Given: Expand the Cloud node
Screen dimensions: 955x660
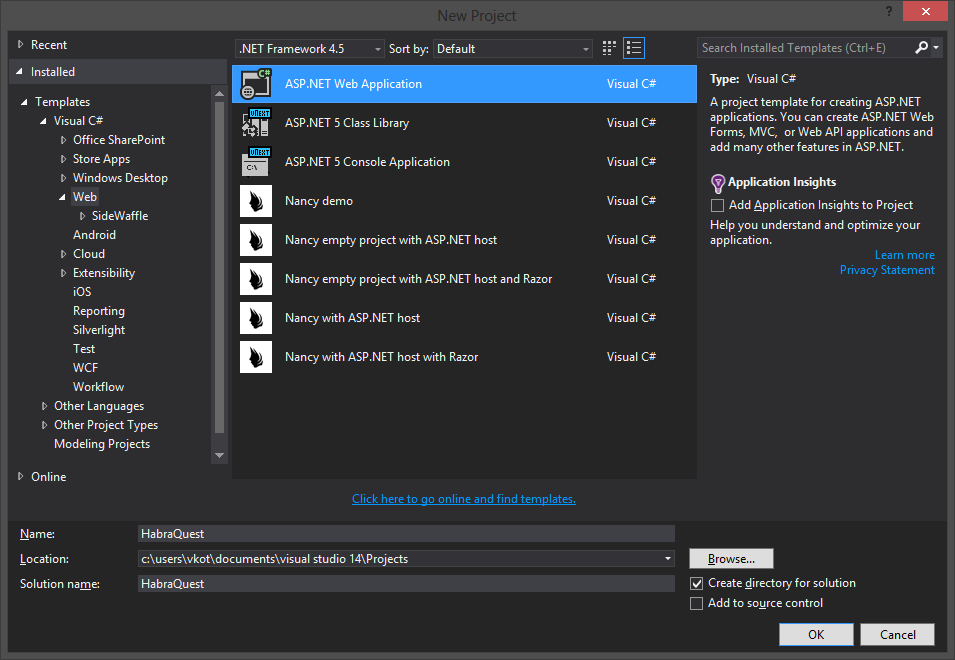Looking at the screenshot, I should [x=63, y=254].
